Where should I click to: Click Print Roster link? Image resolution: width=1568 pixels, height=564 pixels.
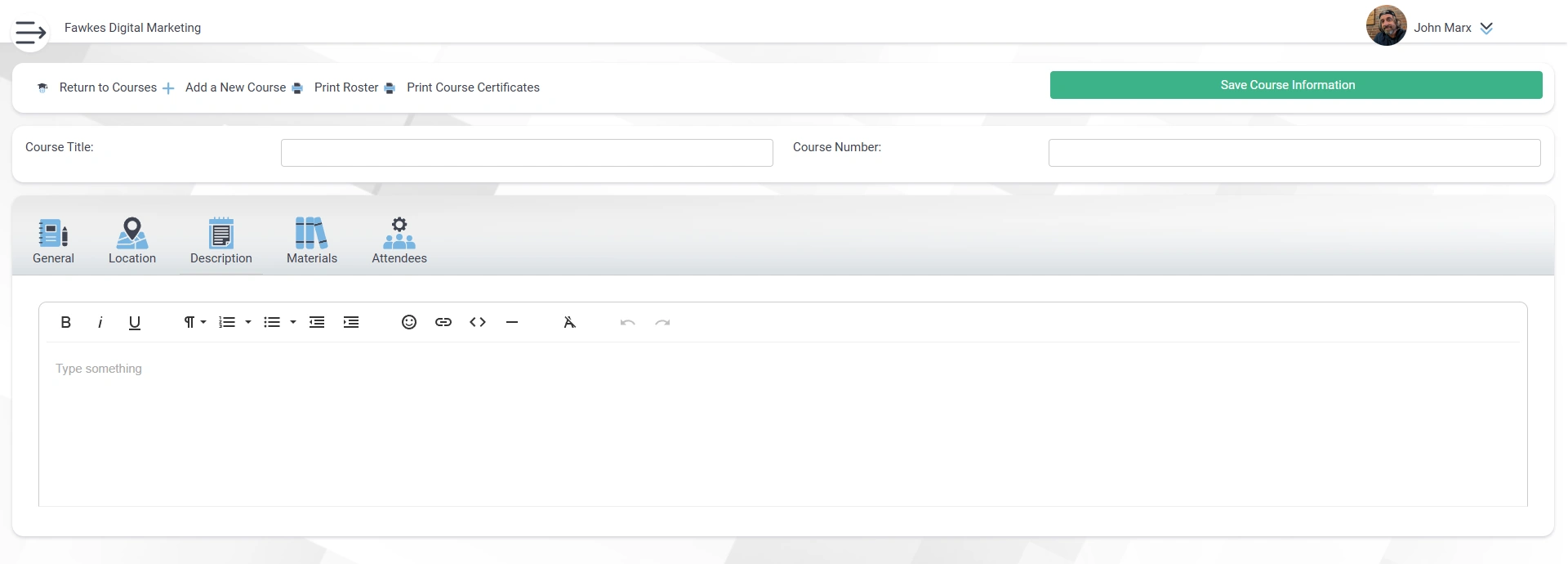(x=346, y=87)
